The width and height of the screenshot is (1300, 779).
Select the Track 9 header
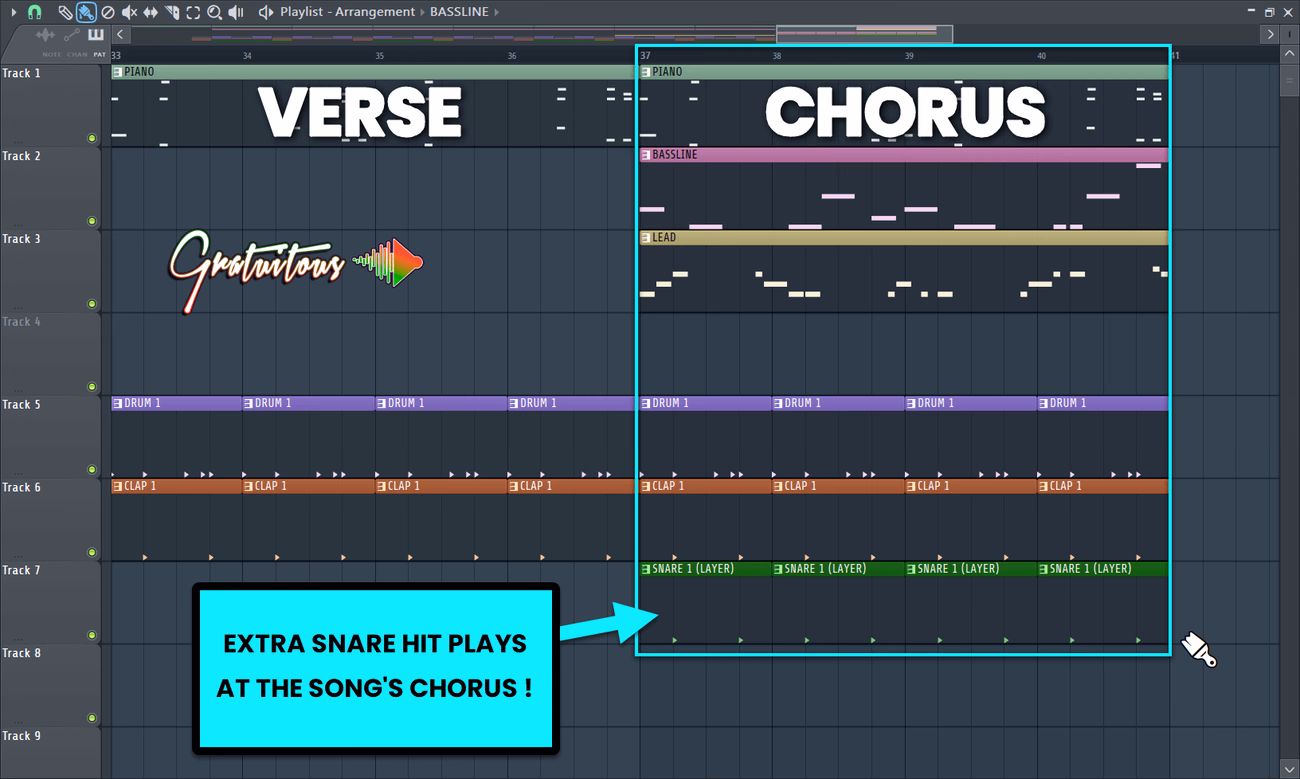tap(50, 752)
